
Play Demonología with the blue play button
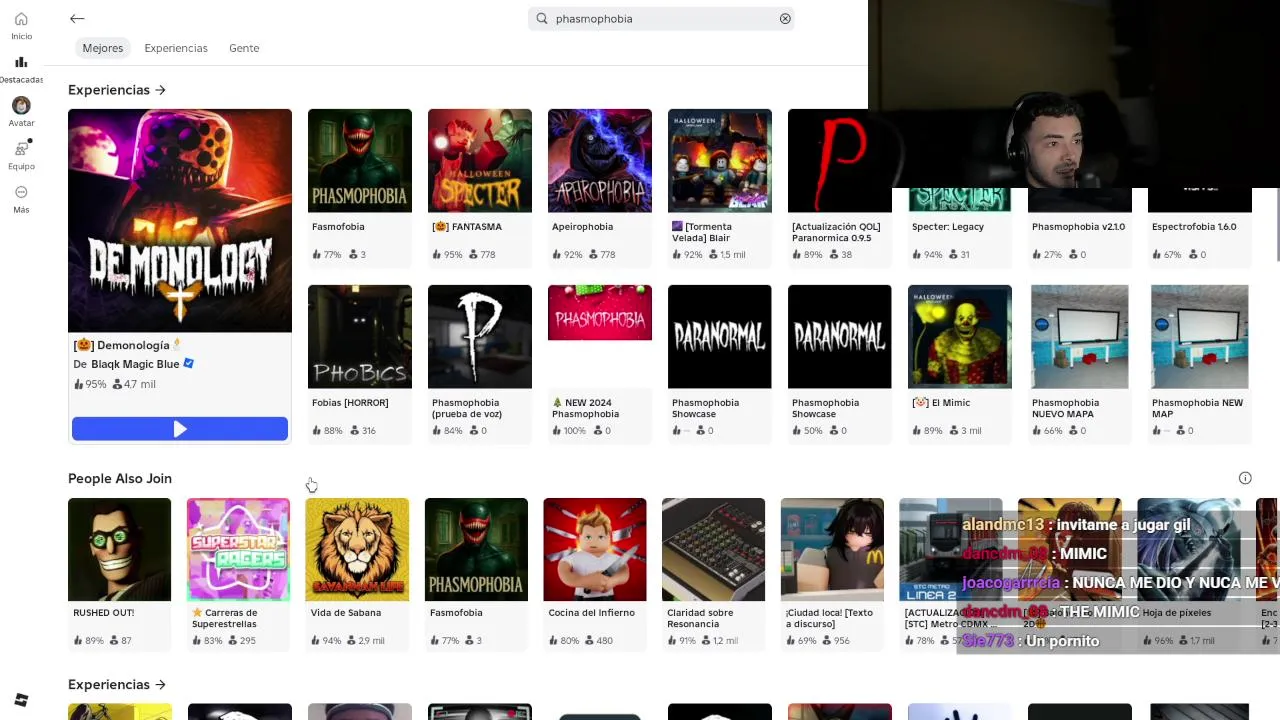point(180,429)
